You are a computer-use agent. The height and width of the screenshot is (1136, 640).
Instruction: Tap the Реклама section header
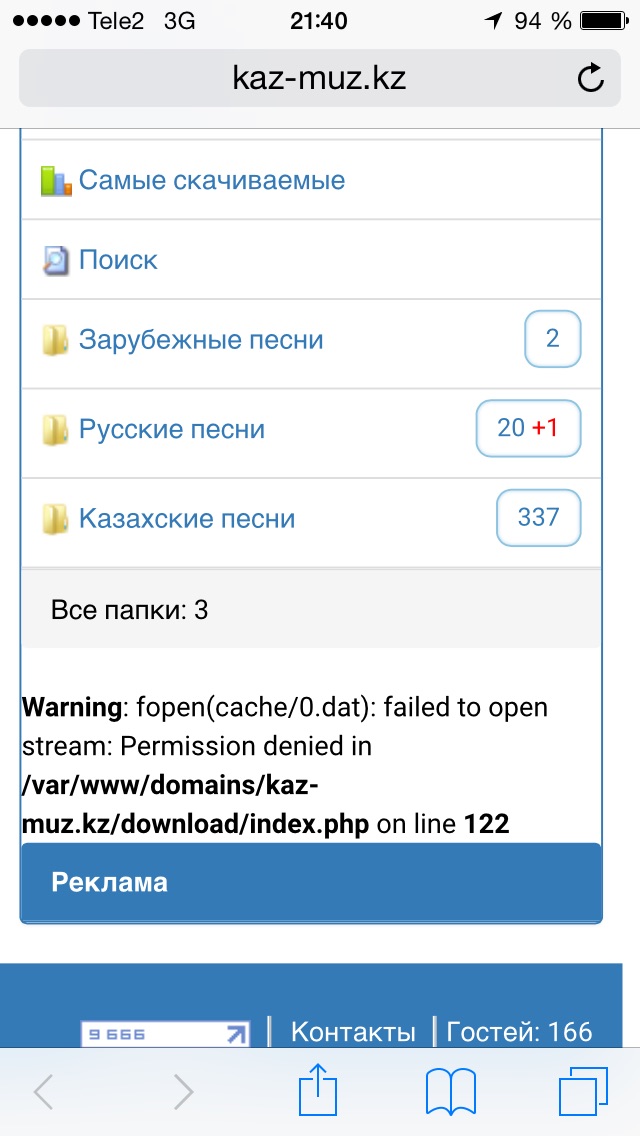(110, 882)
